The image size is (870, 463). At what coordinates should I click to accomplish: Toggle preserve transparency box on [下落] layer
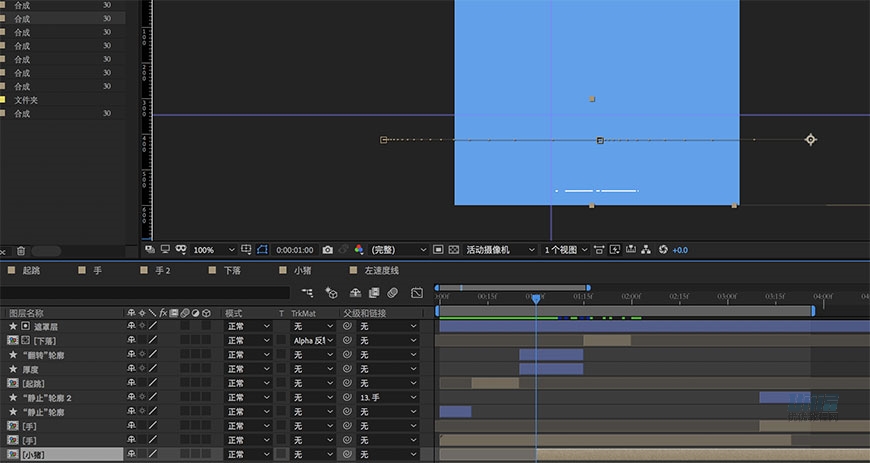(x=281, y=340)
